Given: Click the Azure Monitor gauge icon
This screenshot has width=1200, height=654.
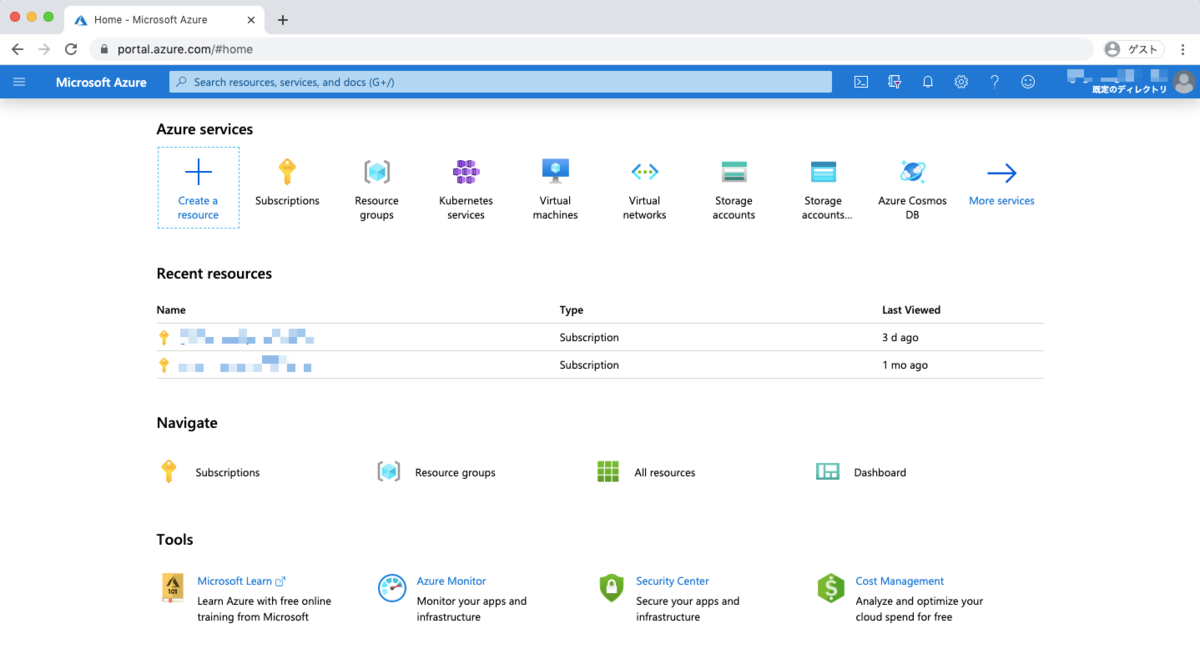Looking at the screenshot, I should coord(392,588).
